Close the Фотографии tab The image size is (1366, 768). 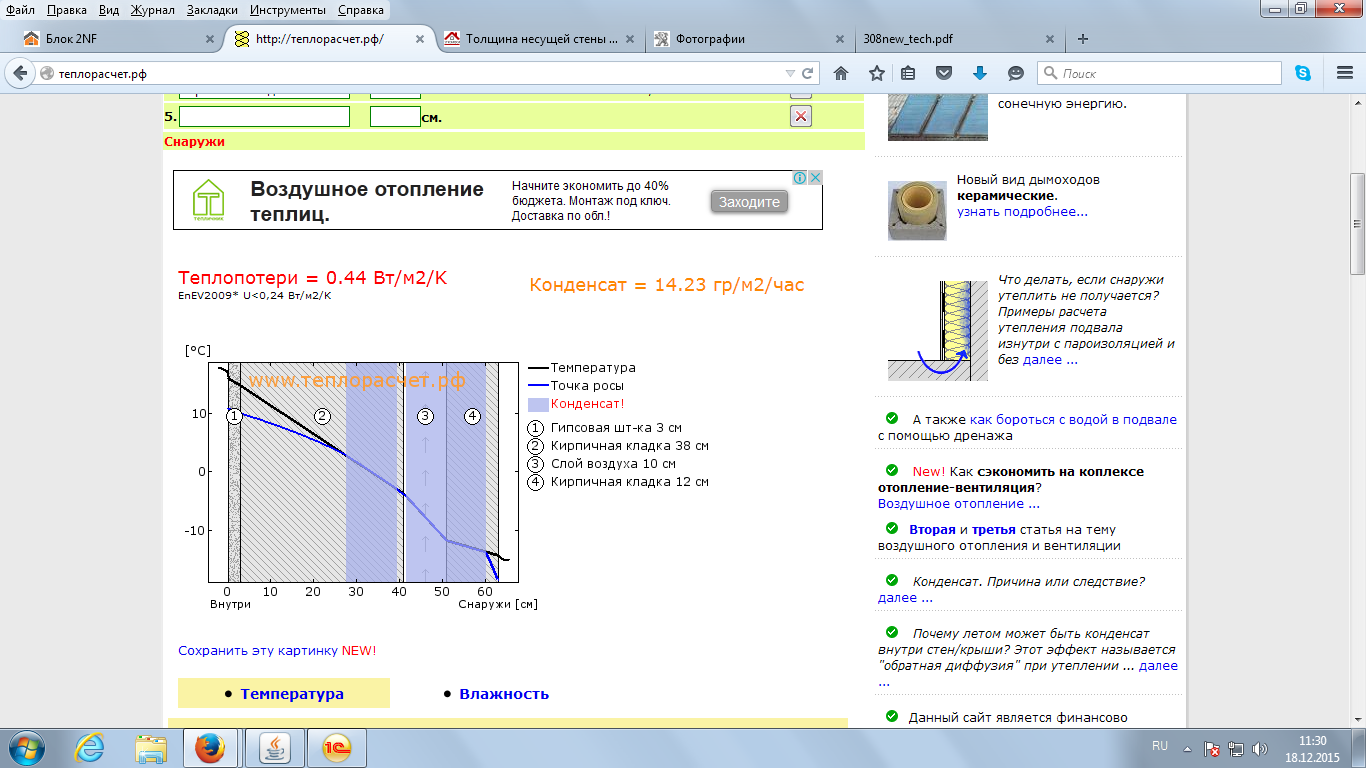click(841, 39)
